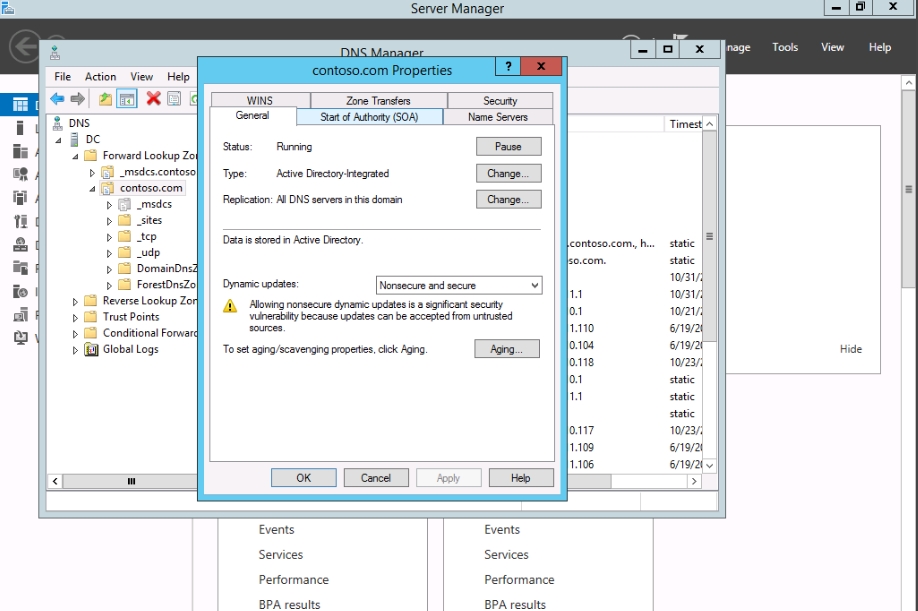
Task: Open the Tools menu in Server Manager
Action: pos(785,47)
